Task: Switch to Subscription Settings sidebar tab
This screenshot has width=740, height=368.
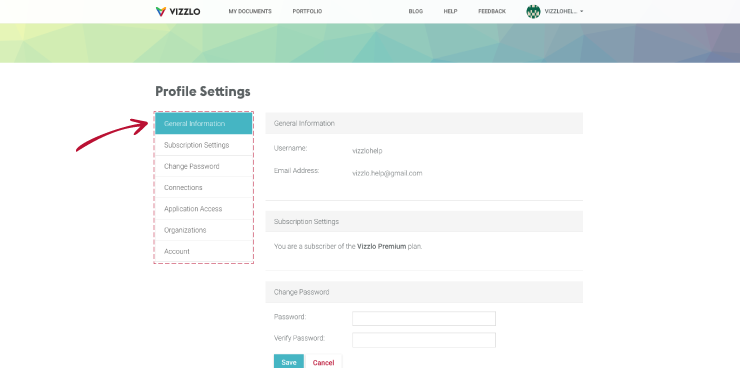Action: click(203, 145)
